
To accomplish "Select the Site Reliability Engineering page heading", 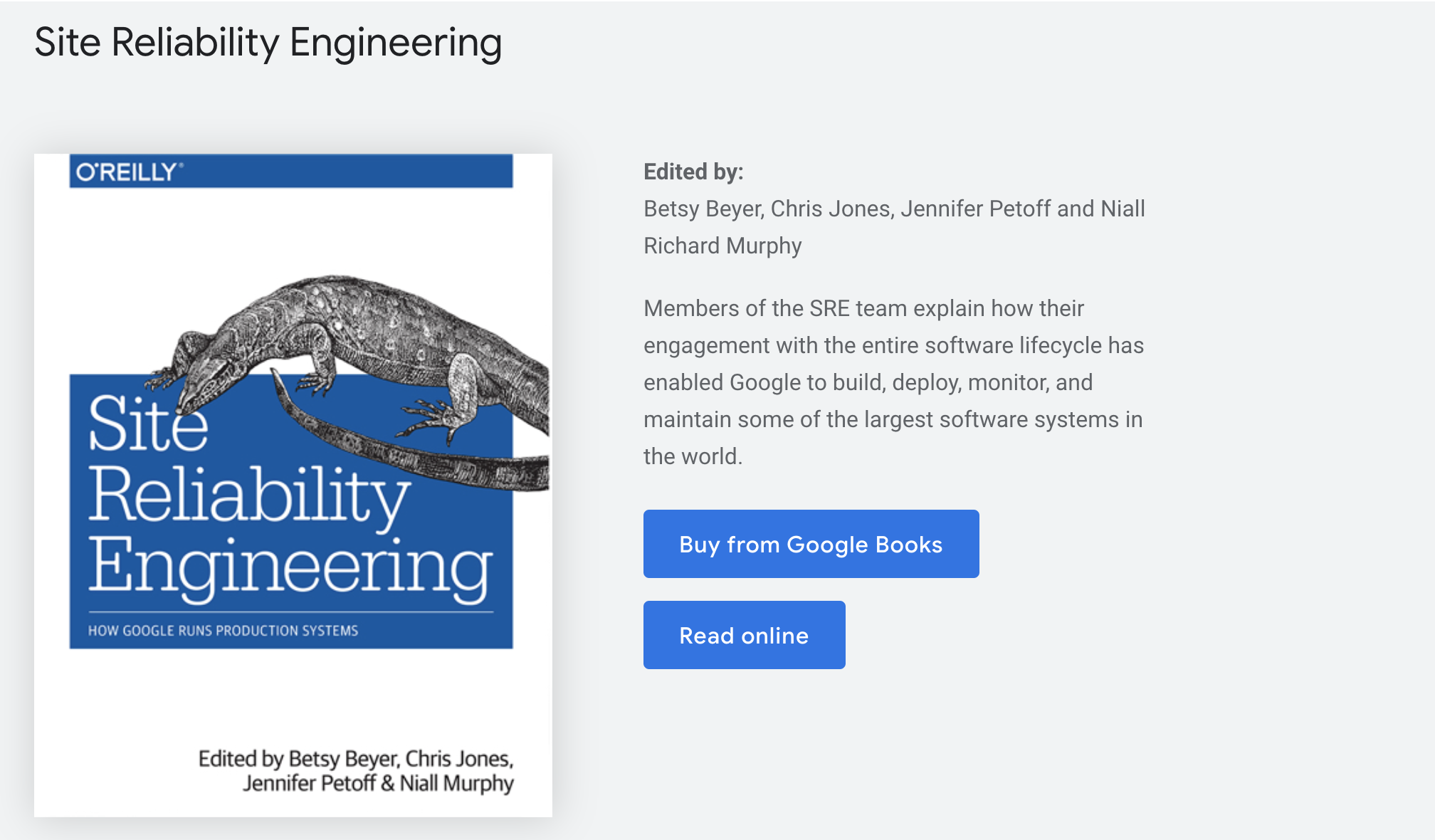I will click(268, 42).
